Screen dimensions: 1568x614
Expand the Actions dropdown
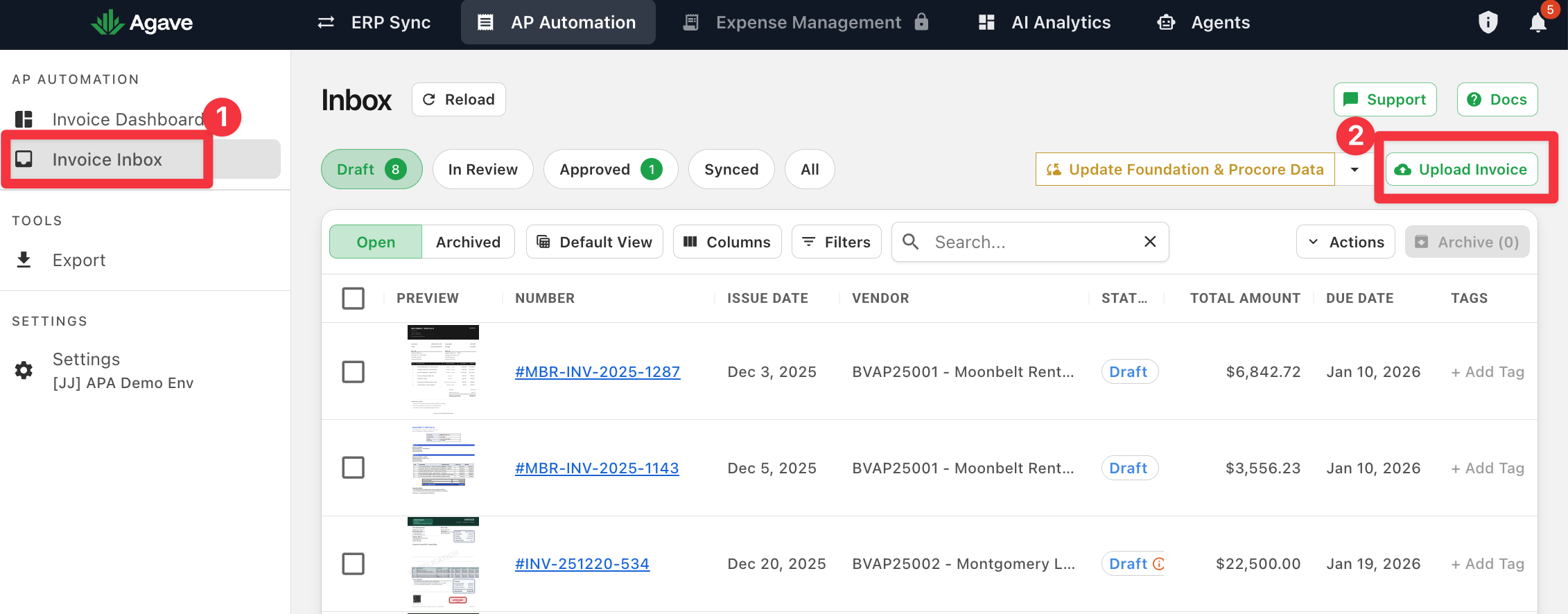click(1345, 242)
